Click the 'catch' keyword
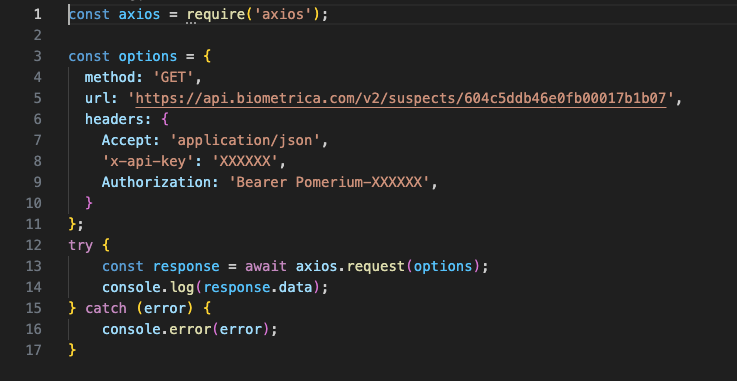The height and width of the screenshot is (381, 737). click(x=106, y=308)
